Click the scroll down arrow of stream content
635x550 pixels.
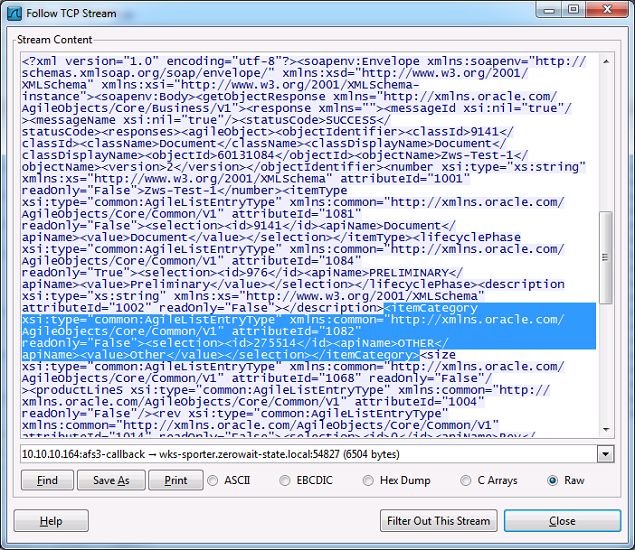click(606, 429)
